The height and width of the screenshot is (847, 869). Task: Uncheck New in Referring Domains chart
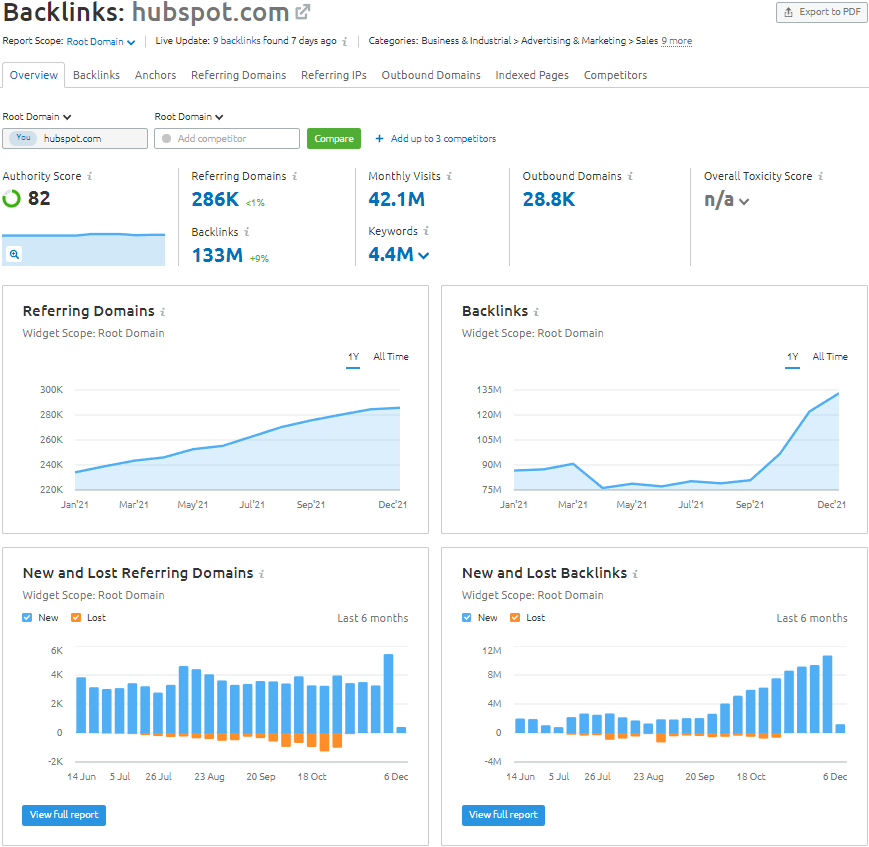point(27,618)
